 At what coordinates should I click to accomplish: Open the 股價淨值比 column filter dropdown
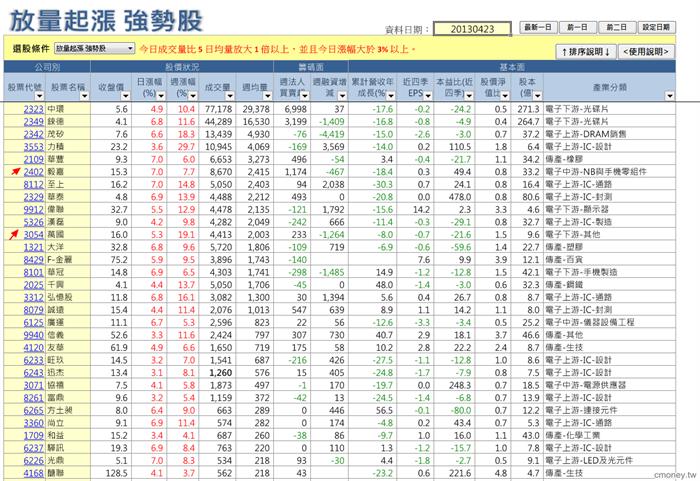pyautogui.click(x=504, y=96)
